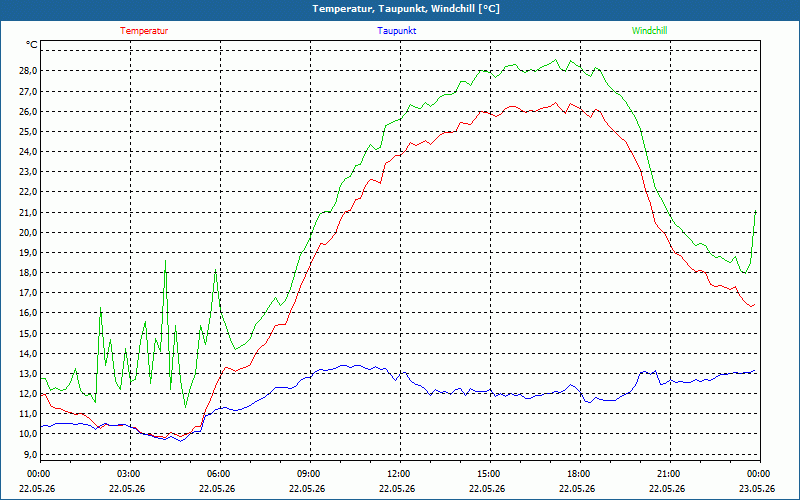
Task: Click the '19,0' y-axis label
Action: click(28, 253)
